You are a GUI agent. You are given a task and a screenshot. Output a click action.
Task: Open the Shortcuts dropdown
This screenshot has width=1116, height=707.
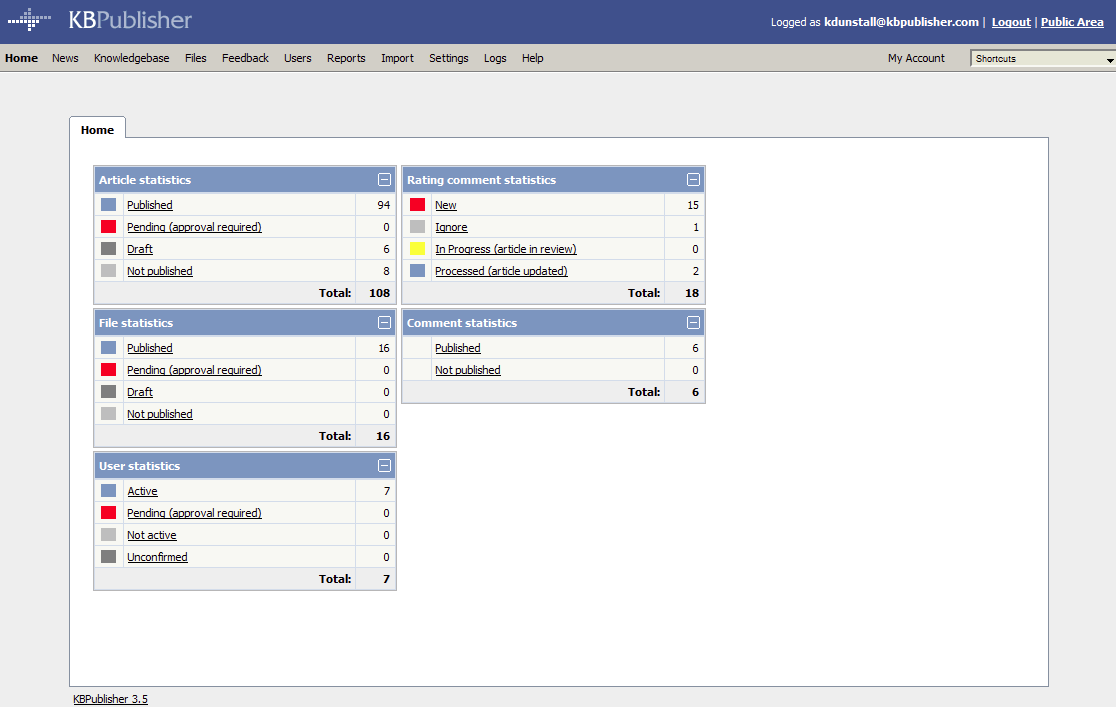1043,58
